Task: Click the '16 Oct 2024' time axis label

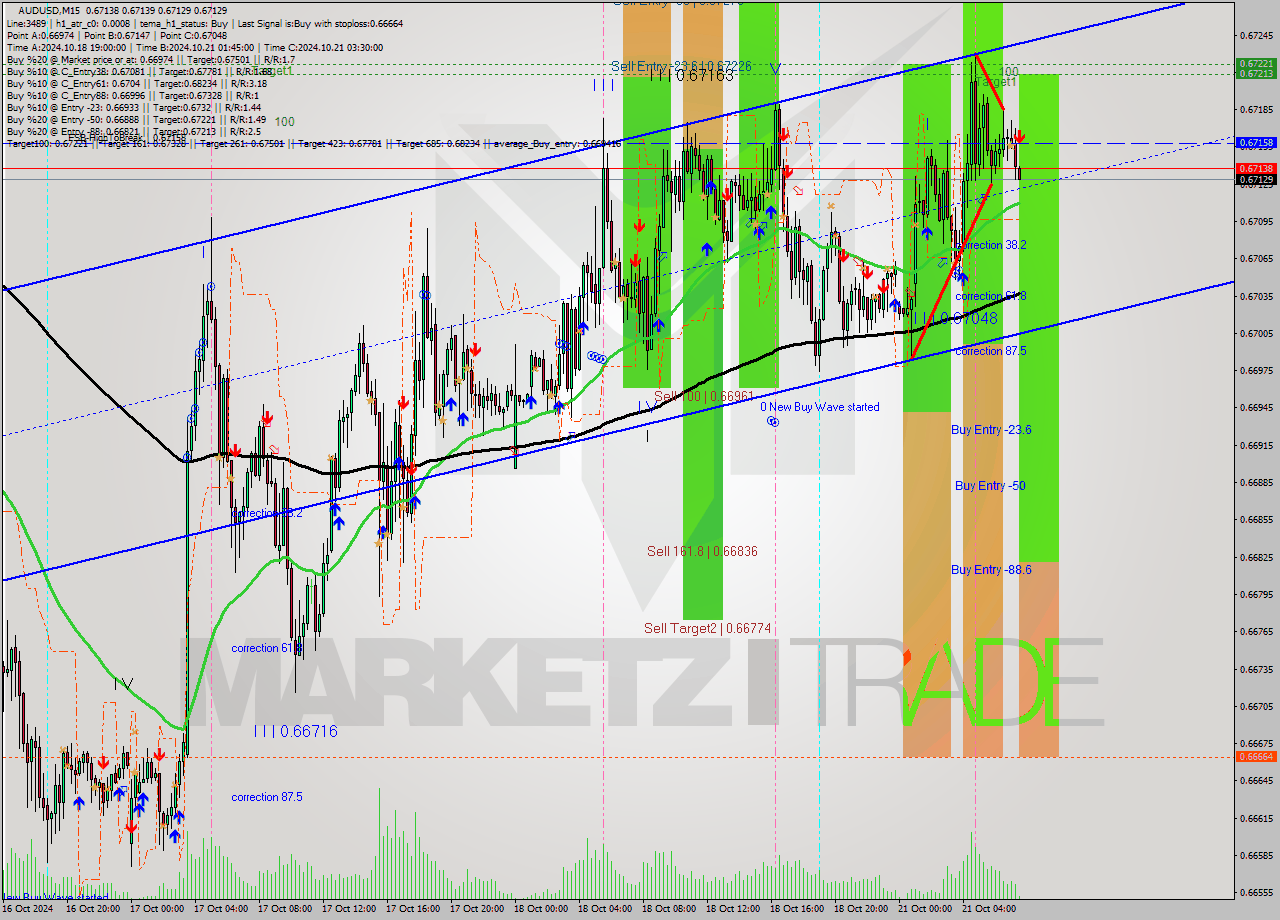Action: 29,909
